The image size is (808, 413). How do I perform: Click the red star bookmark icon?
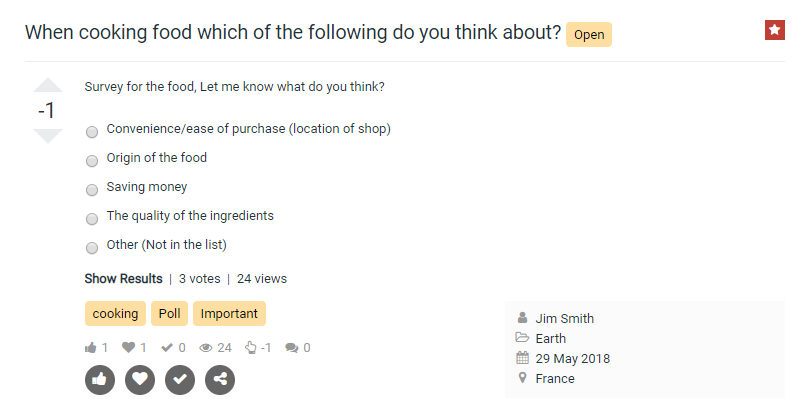[774, 30]
